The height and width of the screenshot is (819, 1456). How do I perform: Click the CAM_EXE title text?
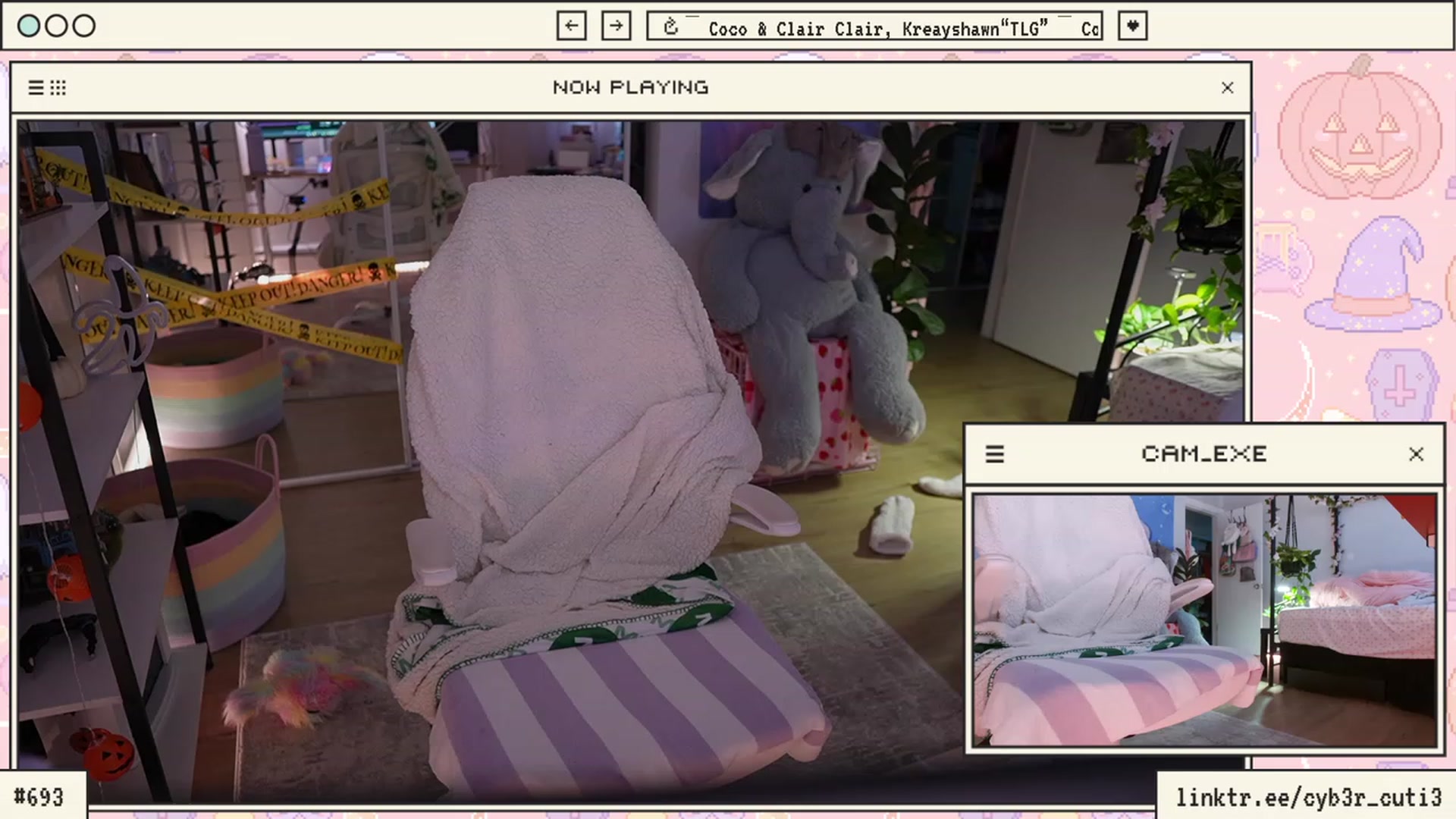[x=1203, y=454]
